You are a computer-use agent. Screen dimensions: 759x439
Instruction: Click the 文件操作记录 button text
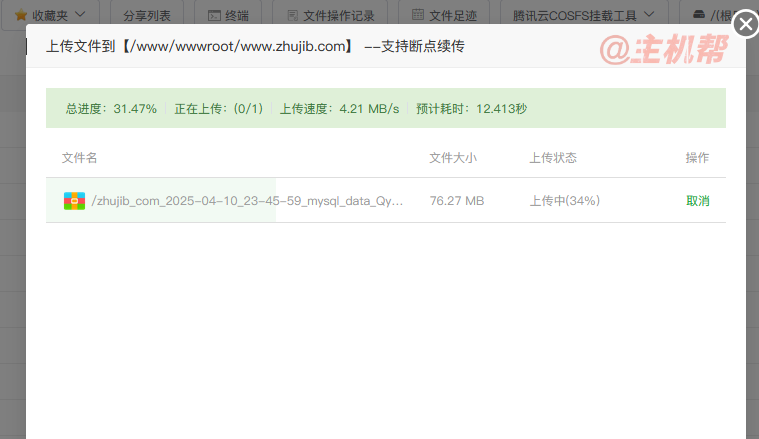click(x=339, y=16)
